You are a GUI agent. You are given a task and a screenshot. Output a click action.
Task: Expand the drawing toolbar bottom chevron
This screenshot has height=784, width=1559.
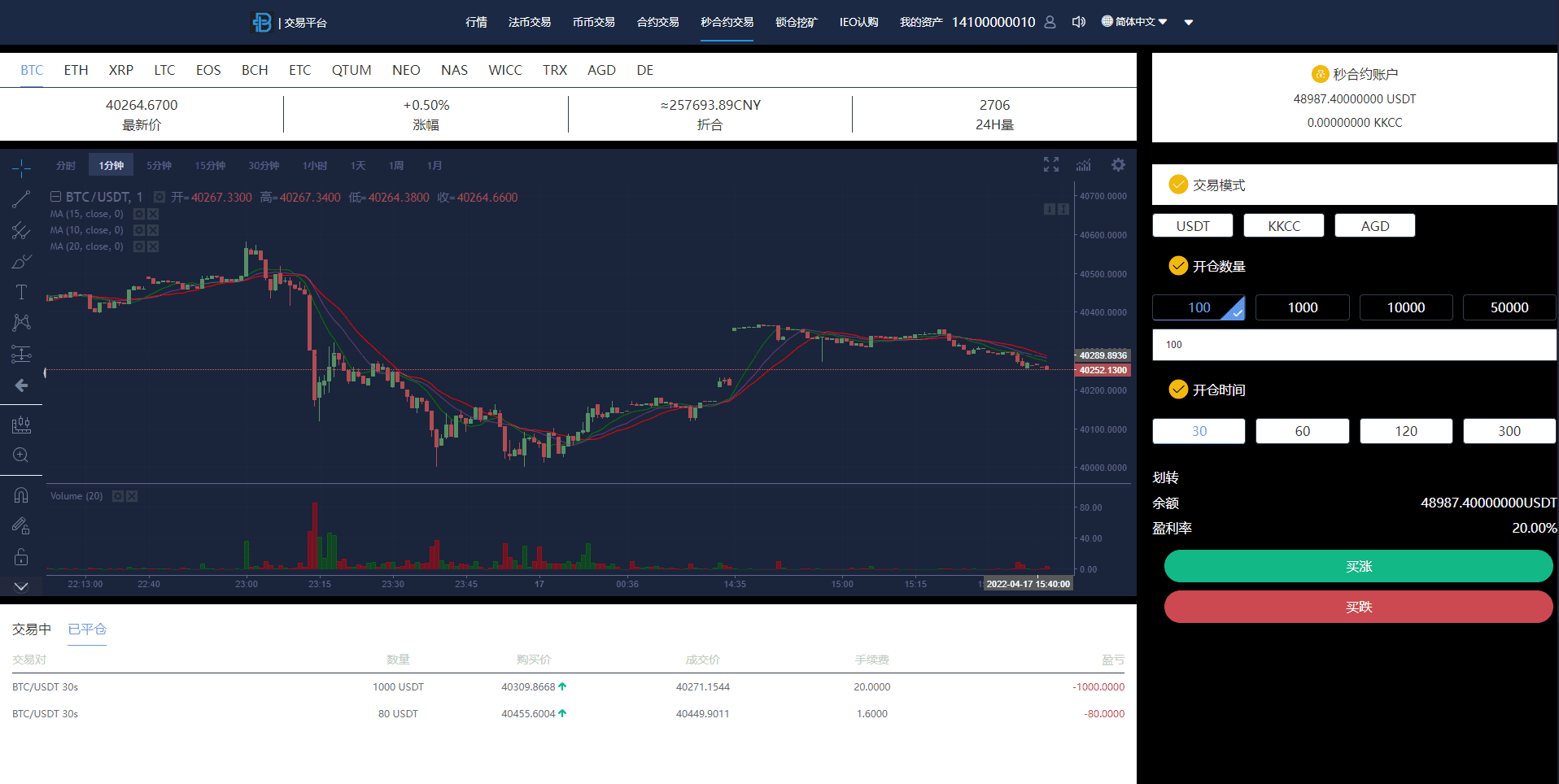click(x=21, y=586)
